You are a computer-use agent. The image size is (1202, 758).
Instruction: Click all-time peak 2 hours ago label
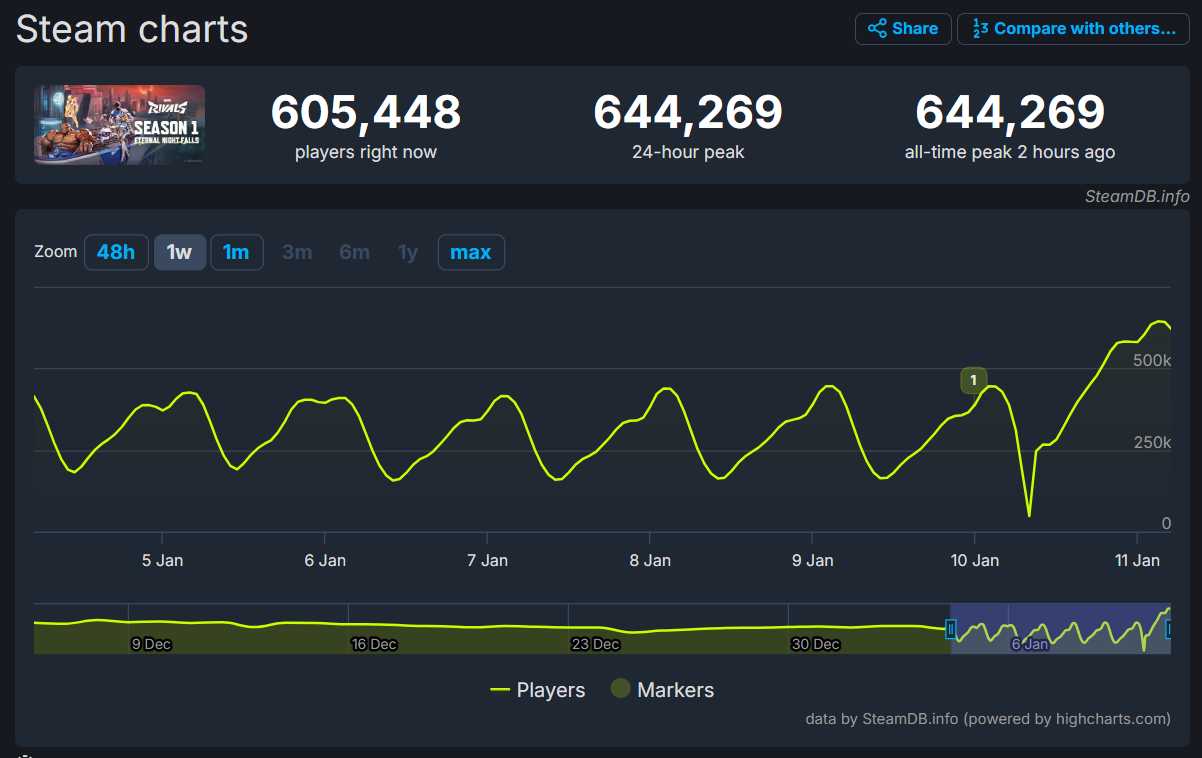point(1010,153)
